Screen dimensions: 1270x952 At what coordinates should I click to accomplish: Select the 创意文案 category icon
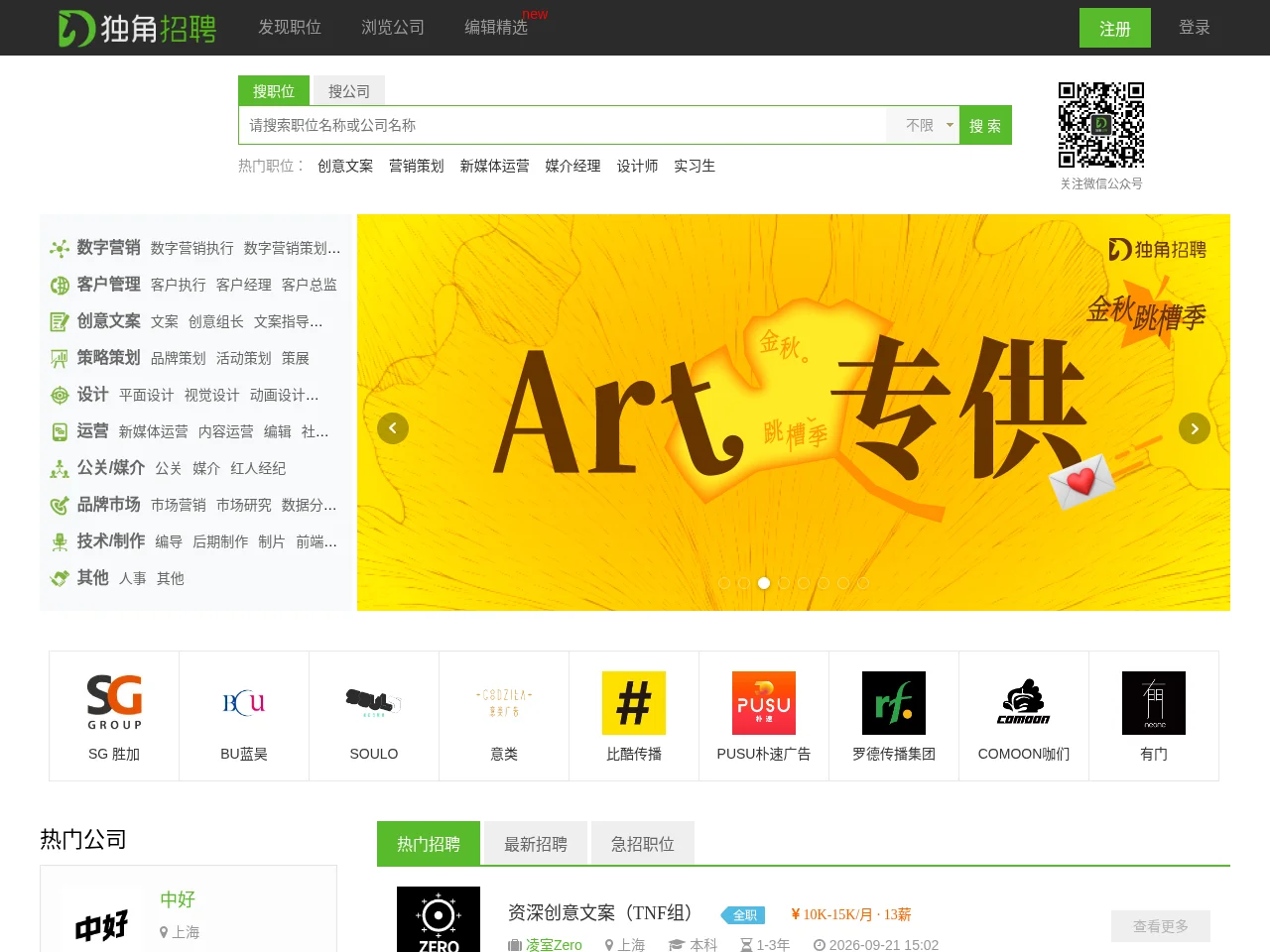point(60,321)
